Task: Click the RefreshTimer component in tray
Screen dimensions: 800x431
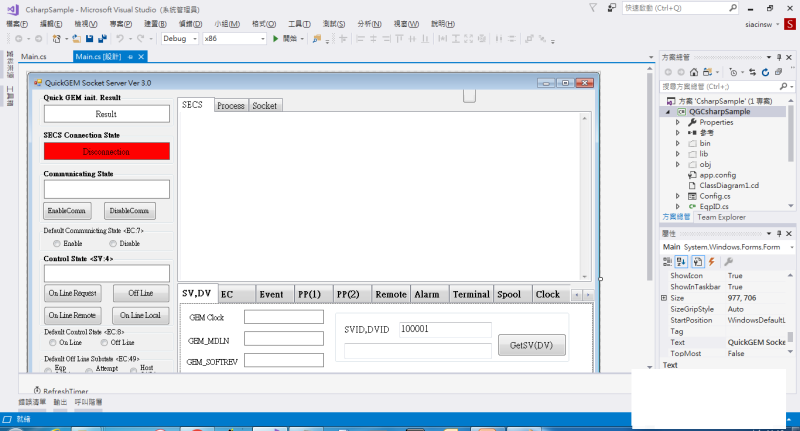Action: (x=61, y=391)
